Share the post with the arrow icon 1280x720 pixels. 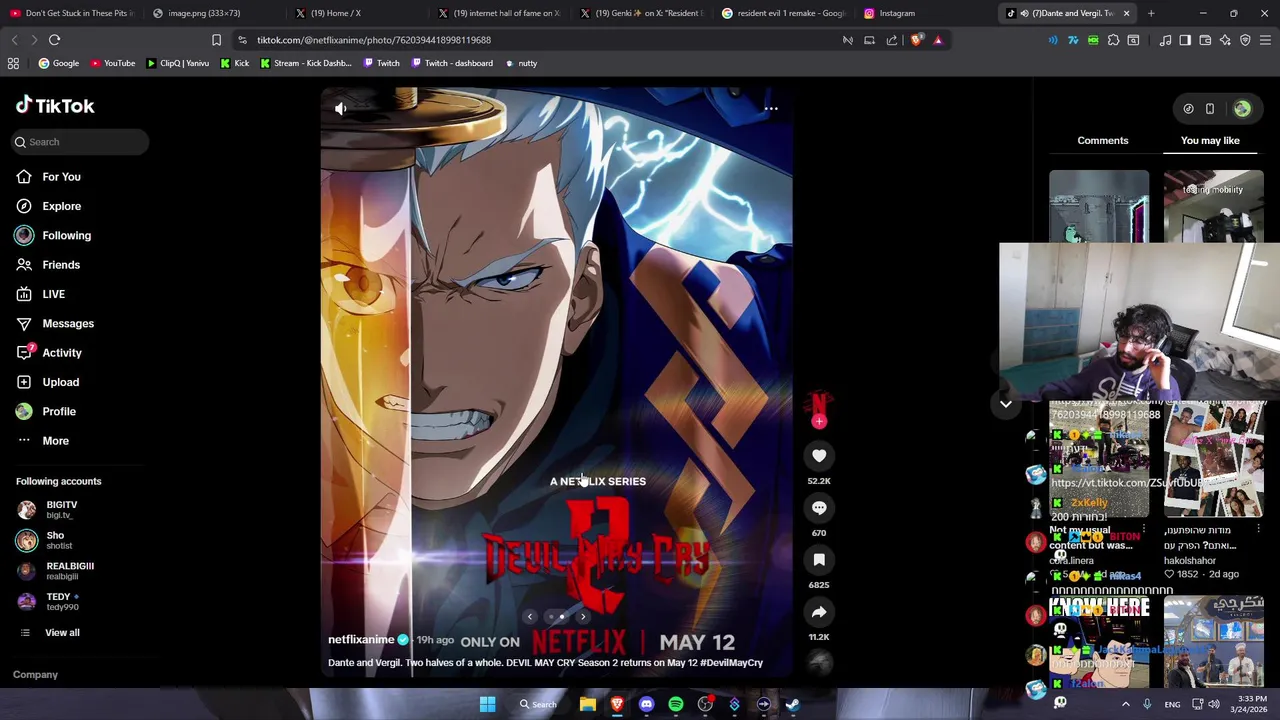click(819, 612)
